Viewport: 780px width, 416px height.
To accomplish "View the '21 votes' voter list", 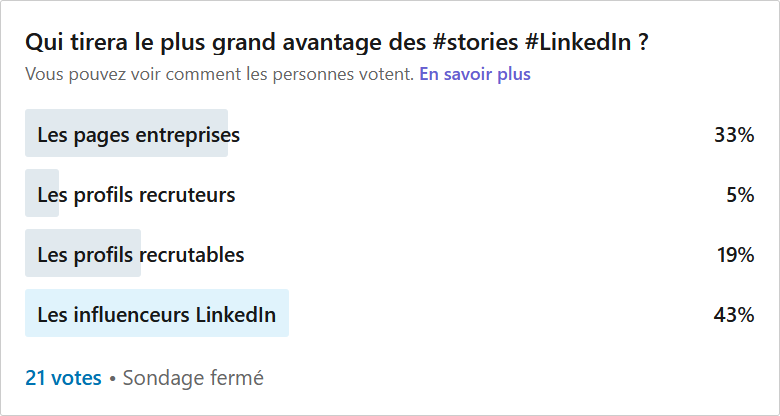I will click(x=63, y=378).
